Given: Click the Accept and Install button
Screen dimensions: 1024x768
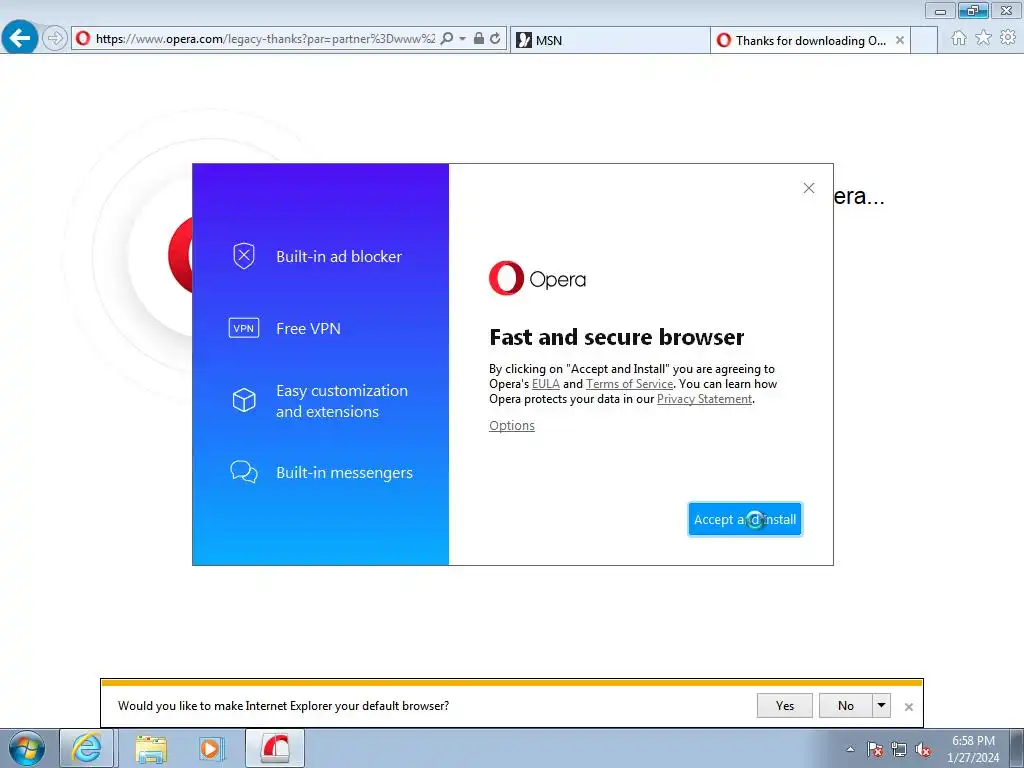Looking at the screenshot, I should 744,519.
